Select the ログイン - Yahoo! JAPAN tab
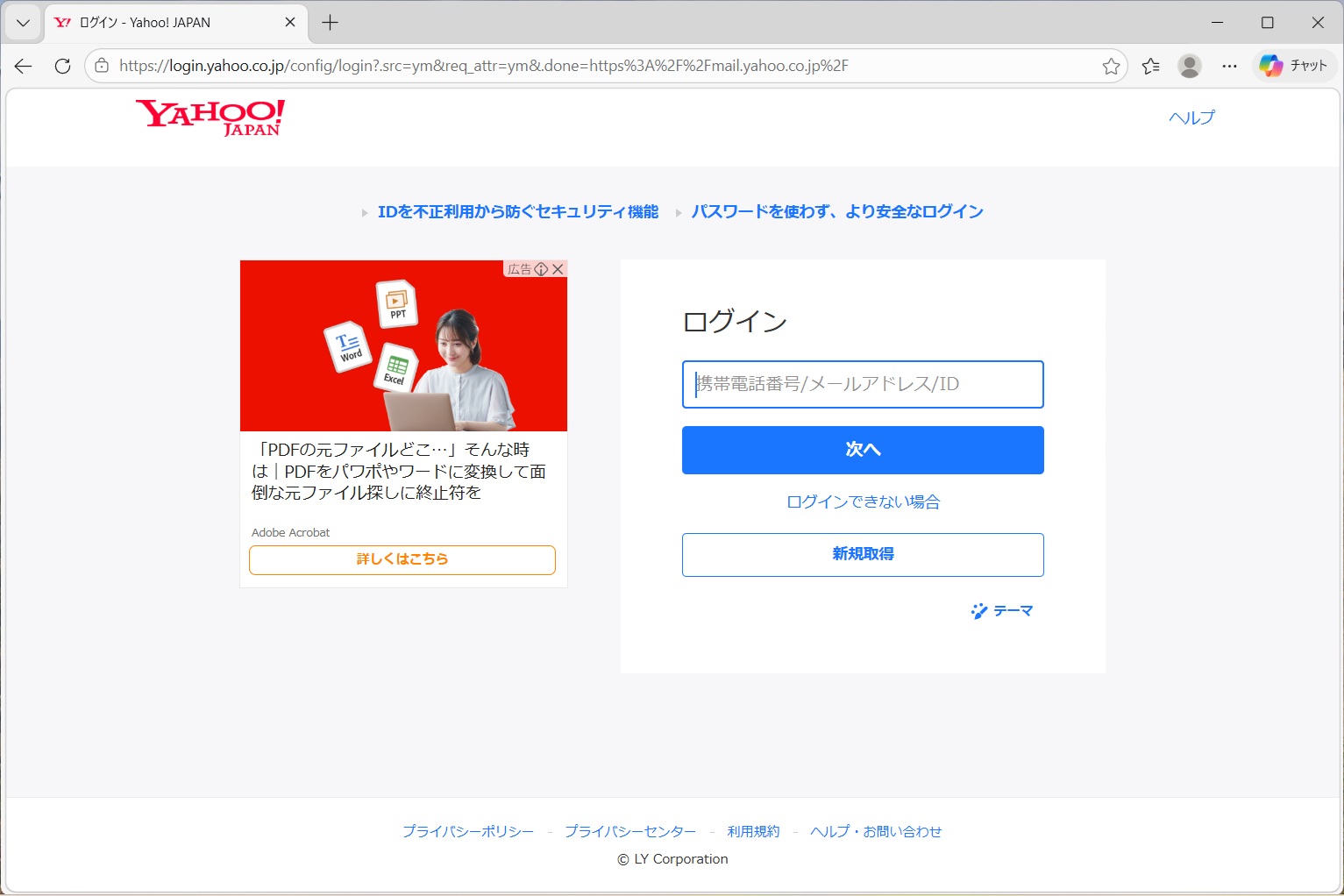The image size is (1344, 896). pos(158,23)
